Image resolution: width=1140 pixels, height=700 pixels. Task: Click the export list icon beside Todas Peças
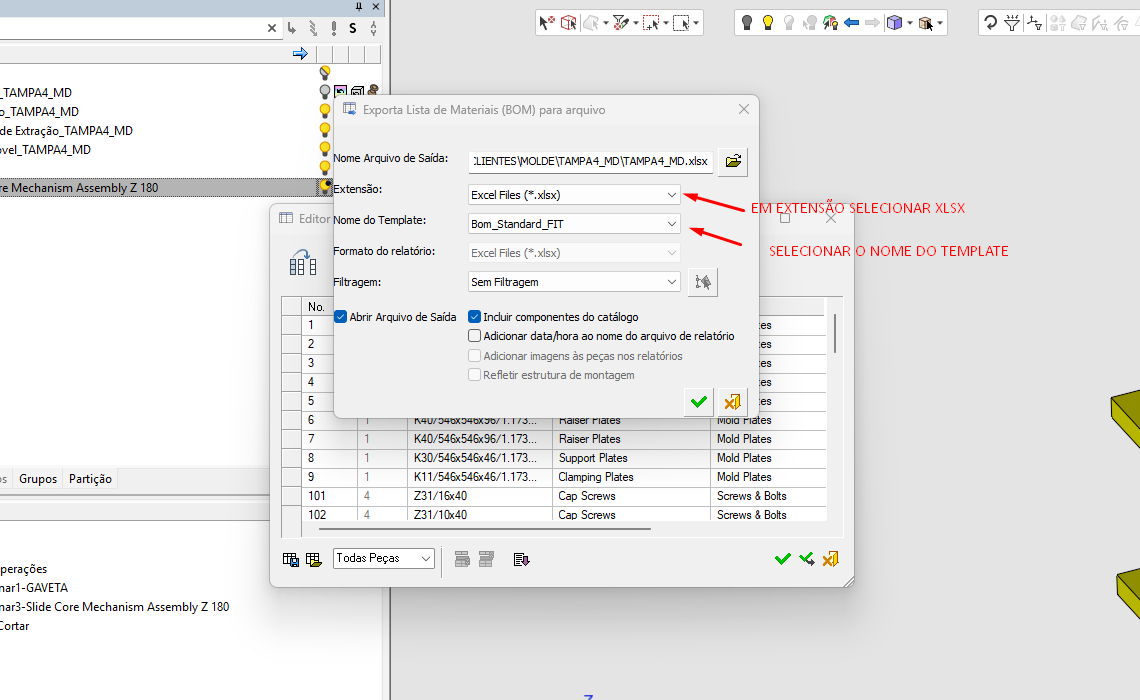(521, 559)
